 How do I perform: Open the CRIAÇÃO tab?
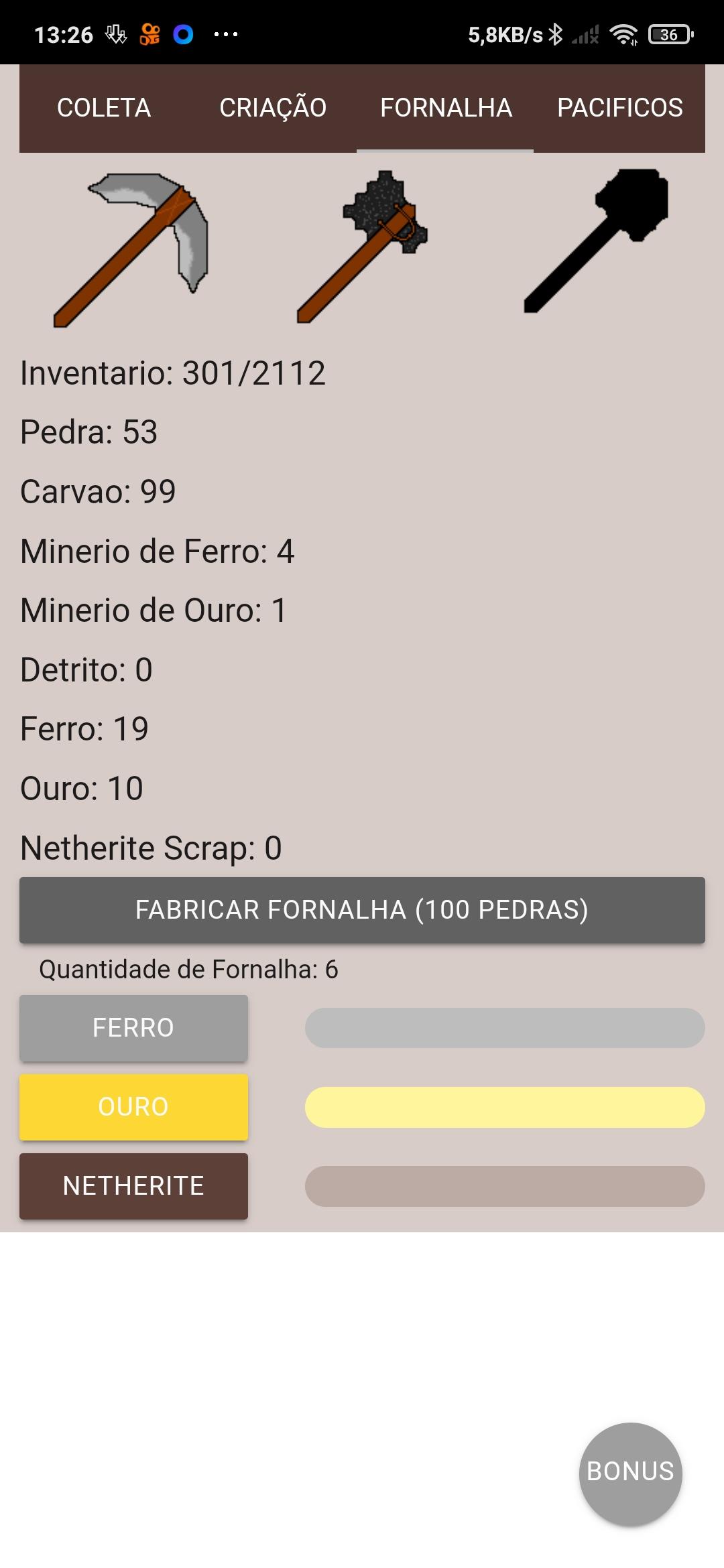[273, 108]
